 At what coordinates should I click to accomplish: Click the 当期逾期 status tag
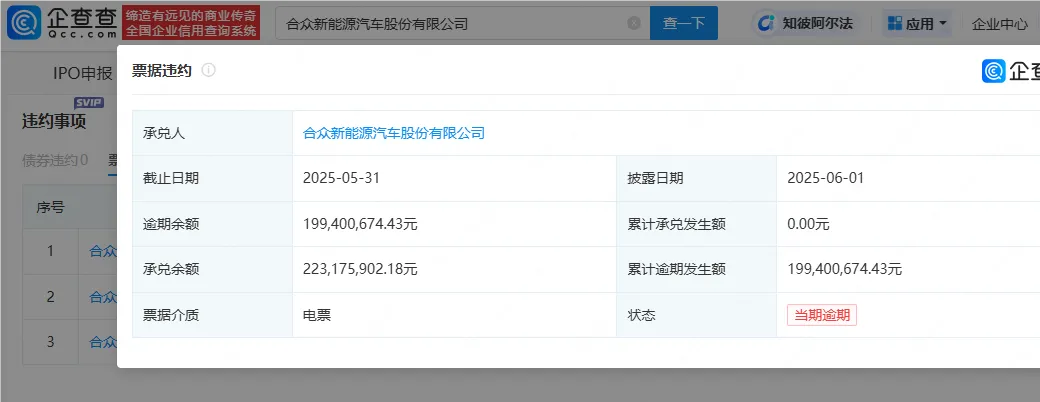click(x=821, y=315)
